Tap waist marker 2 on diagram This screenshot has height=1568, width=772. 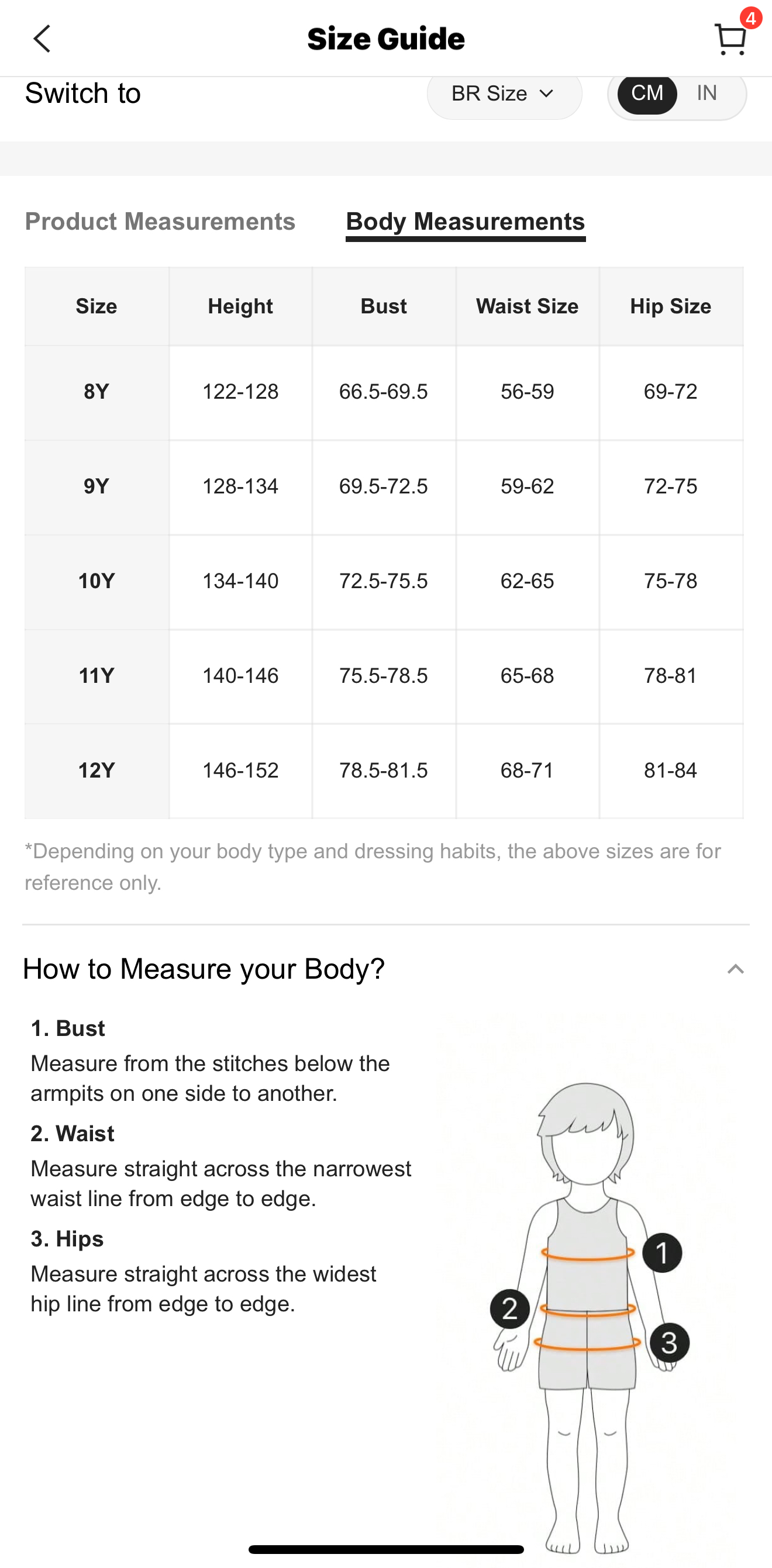click(509, 1308)
